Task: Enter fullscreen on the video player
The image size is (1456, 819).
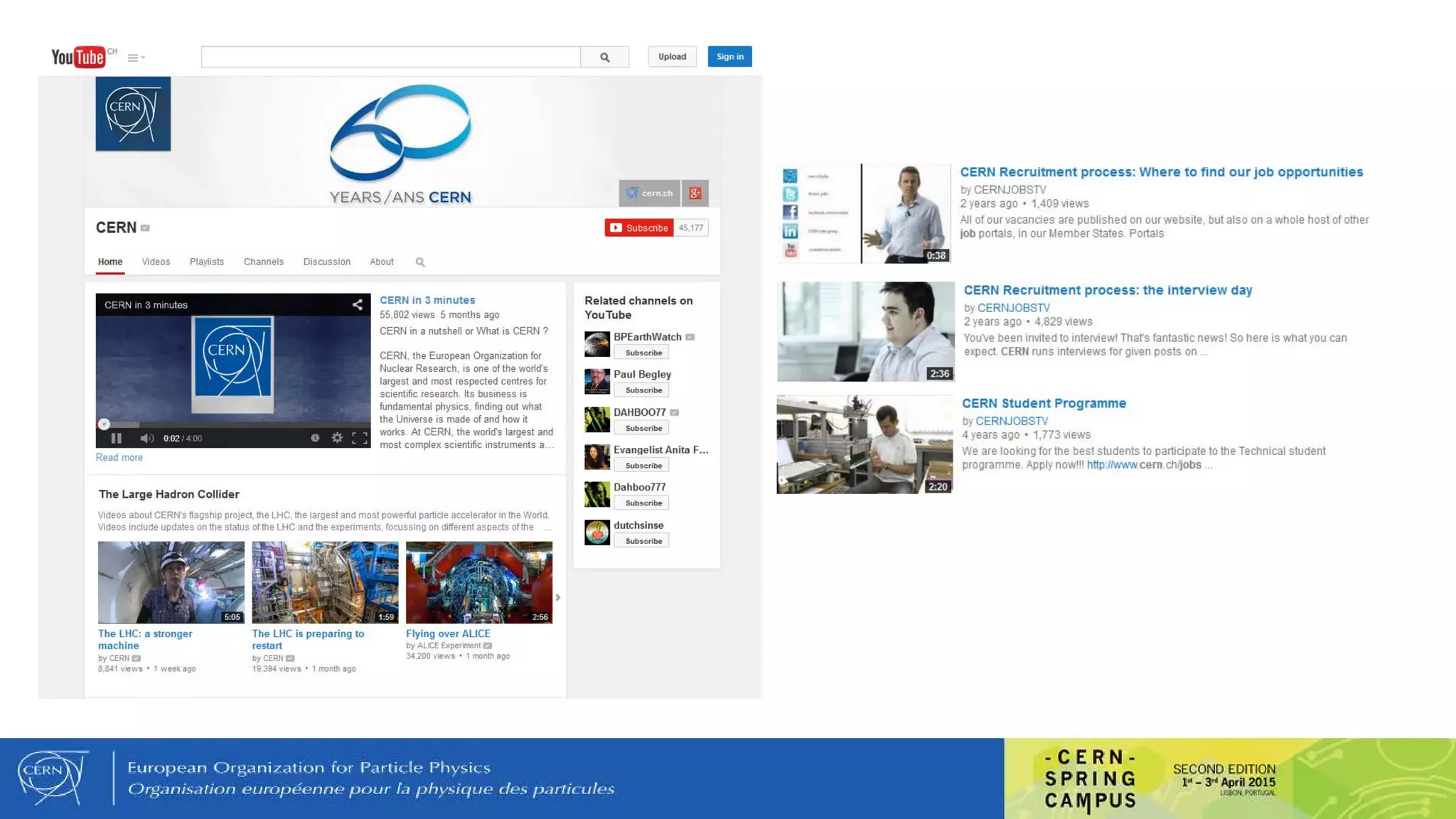Action: [360, 438]
